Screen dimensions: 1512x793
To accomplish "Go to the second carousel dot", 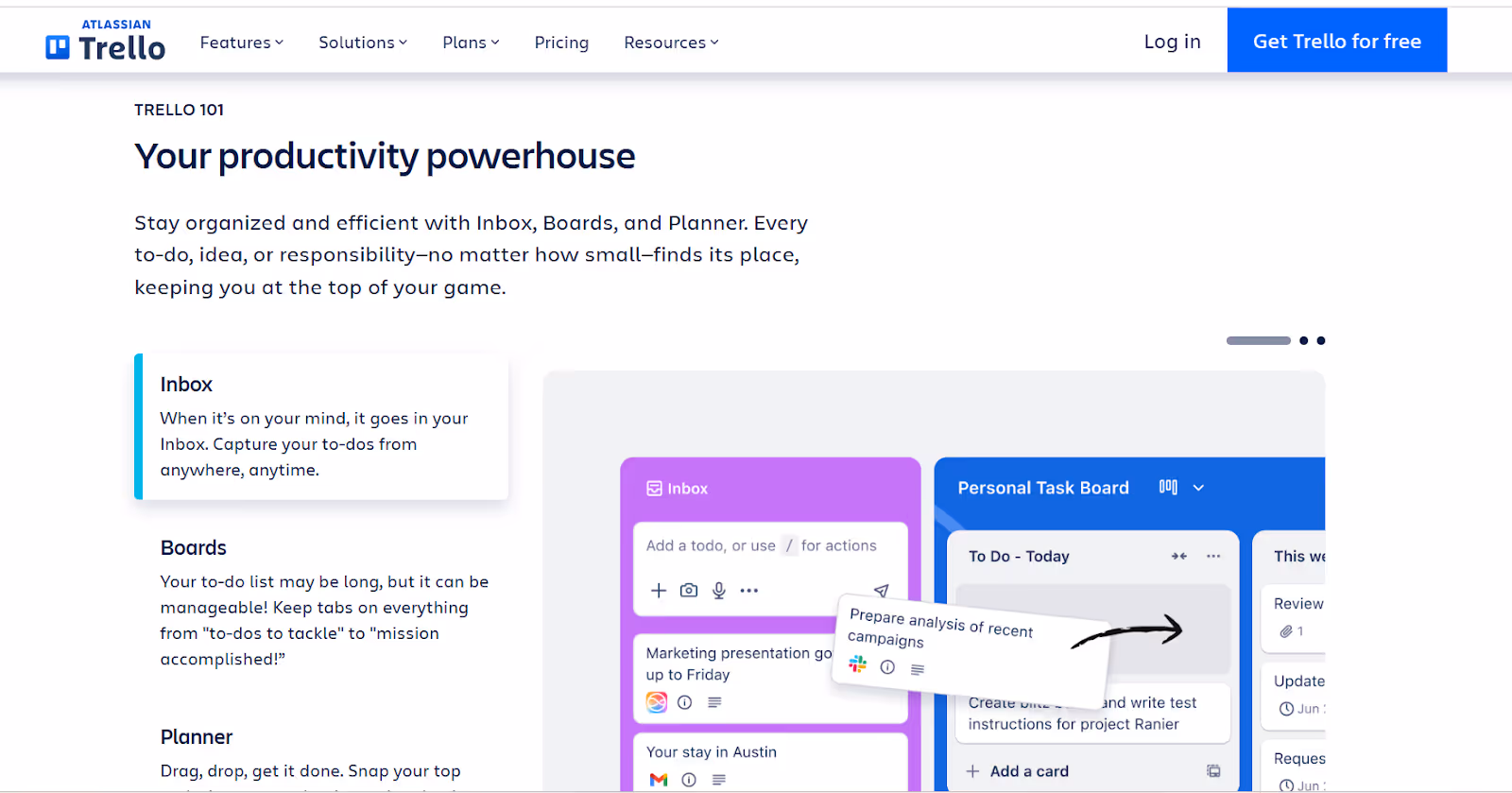I will (x=1304, y=340).
